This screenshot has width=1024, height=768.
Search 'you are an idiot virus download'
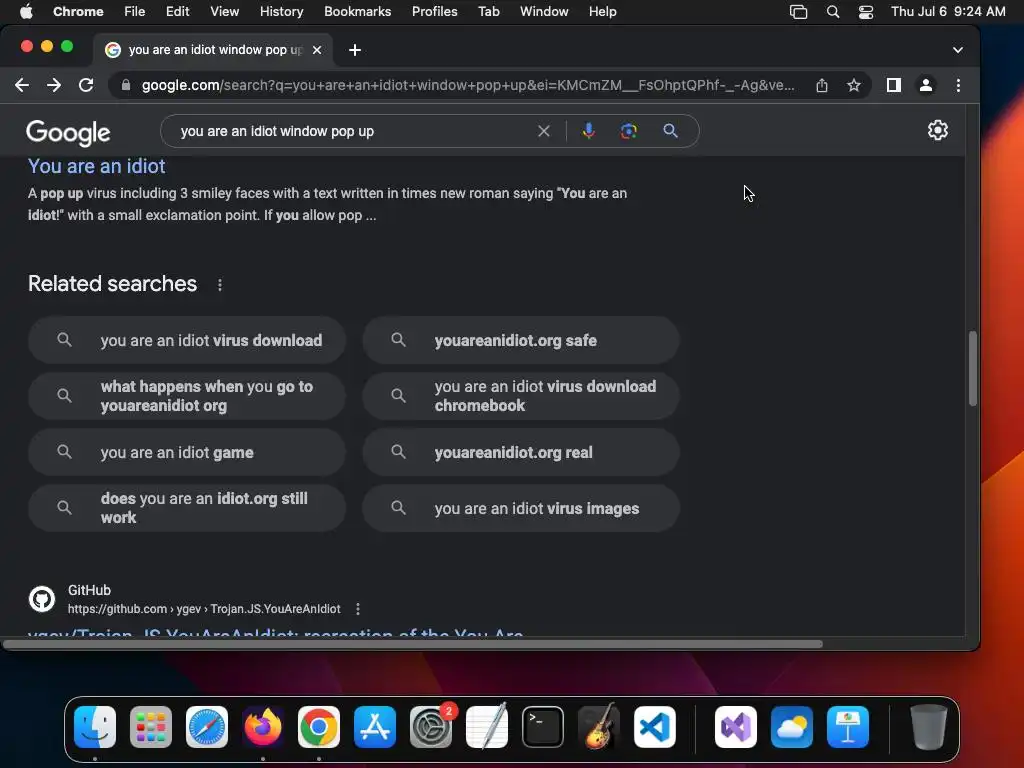click(187, 340)
